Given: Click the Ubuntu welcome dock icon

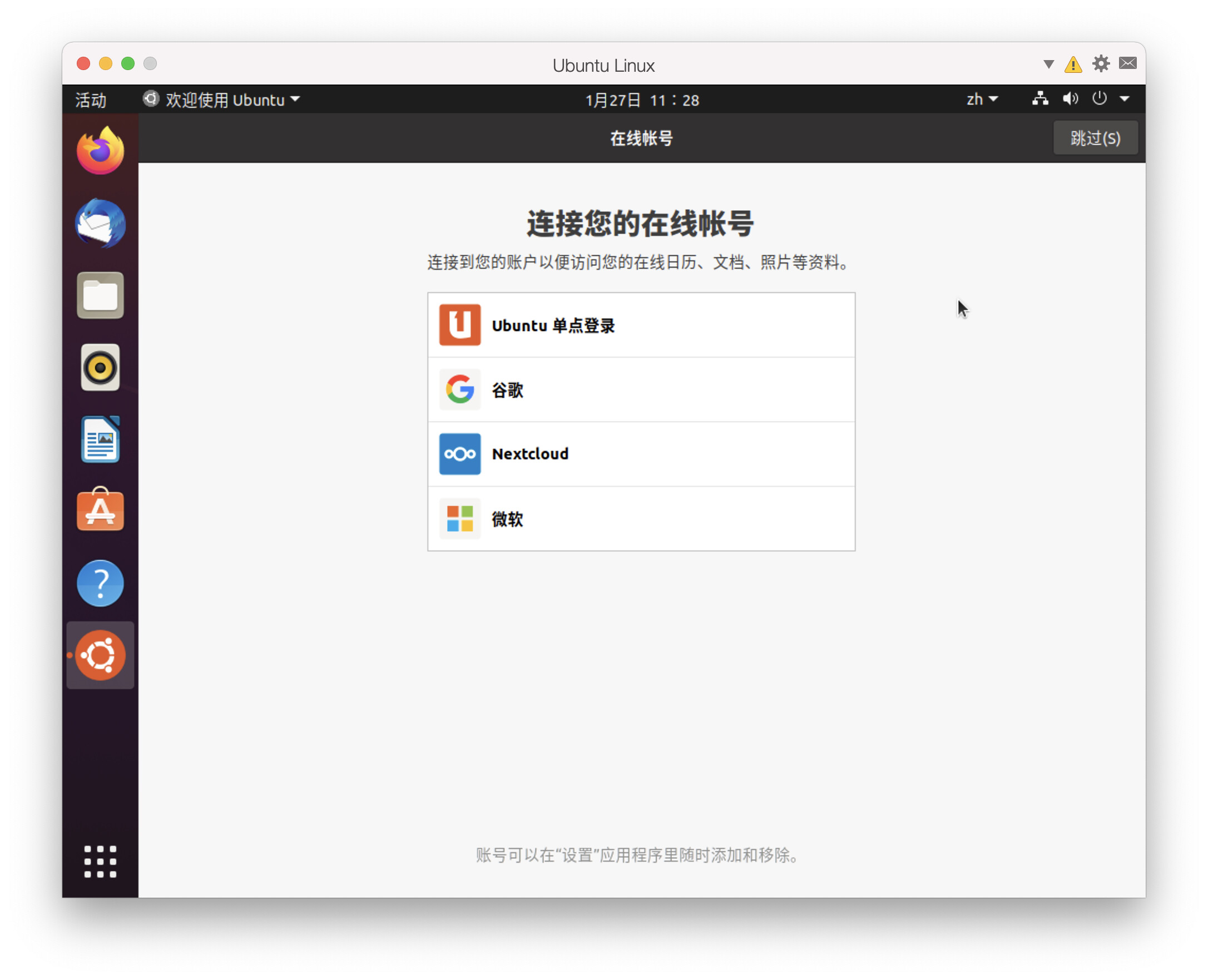Looking at the screenshot, I should point(101,655).
